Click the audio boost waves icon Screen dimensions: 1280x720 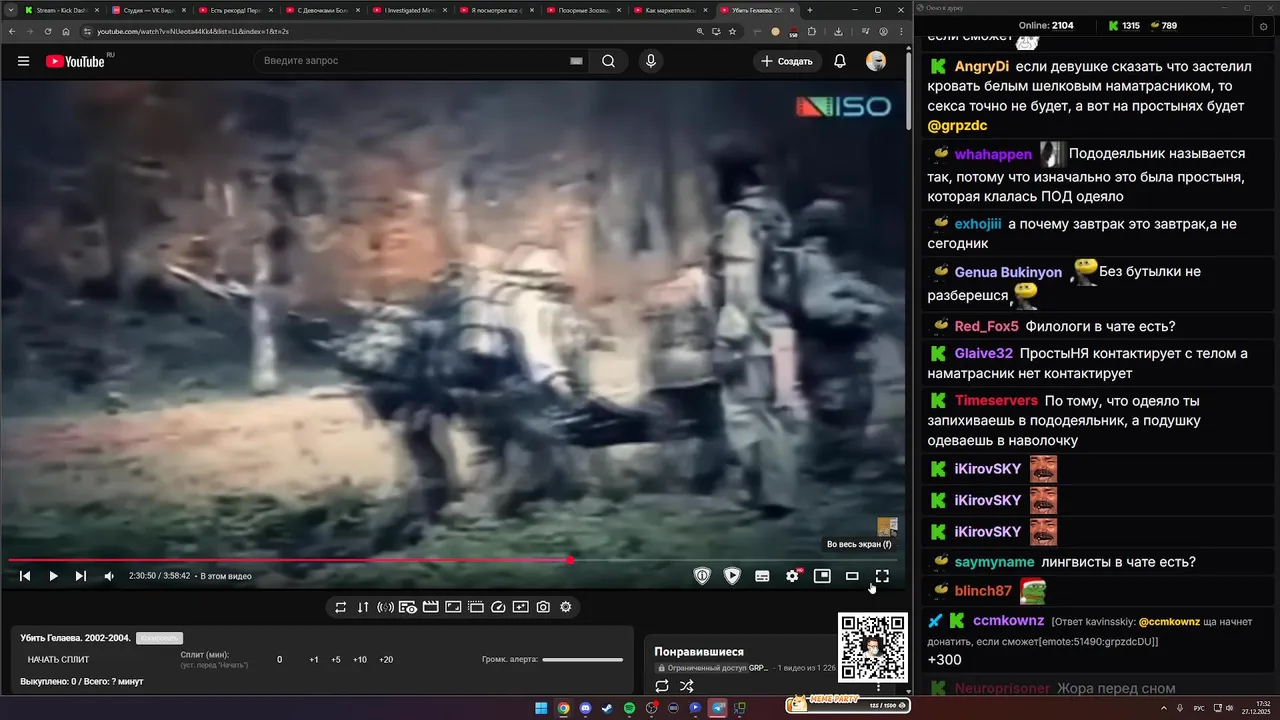(x=385, y=607)
